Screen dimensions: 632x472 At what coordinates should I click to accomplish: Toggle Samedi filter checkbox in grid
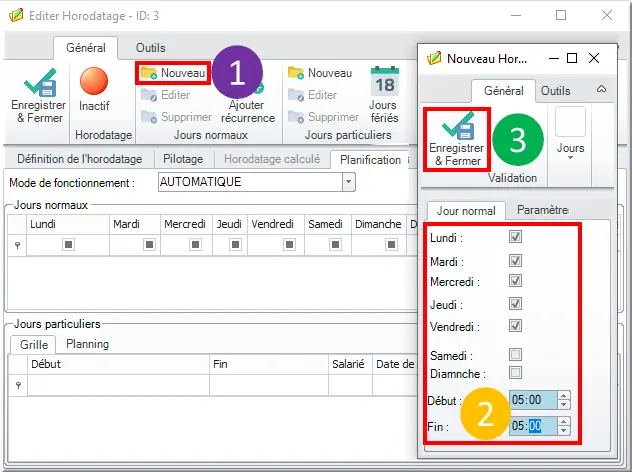(x=335, y=244)
